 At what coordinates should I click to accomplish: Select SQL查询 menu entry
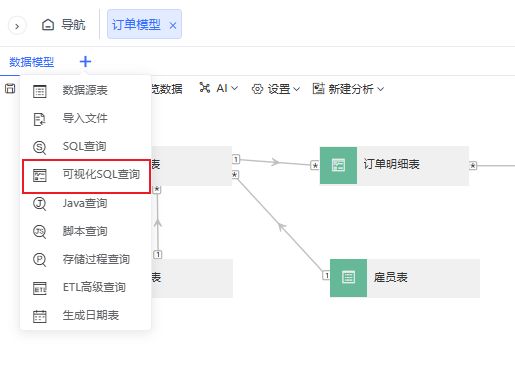pyautogui.click(x=85, y=146)
